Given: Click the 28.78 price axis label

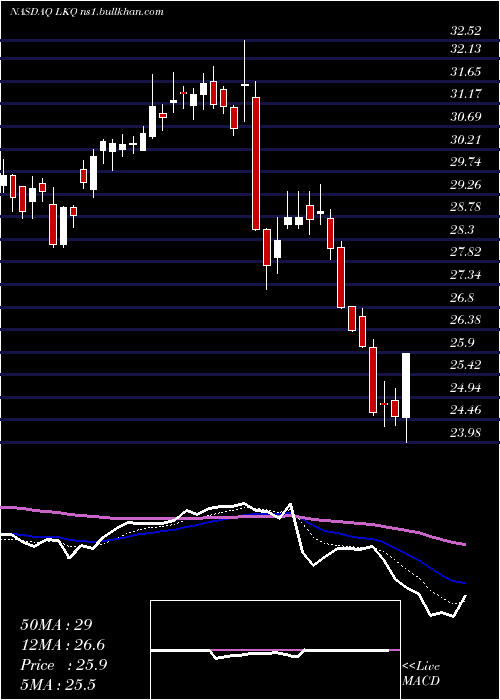Looking at the screenshot, I should (x=466, y=207).
